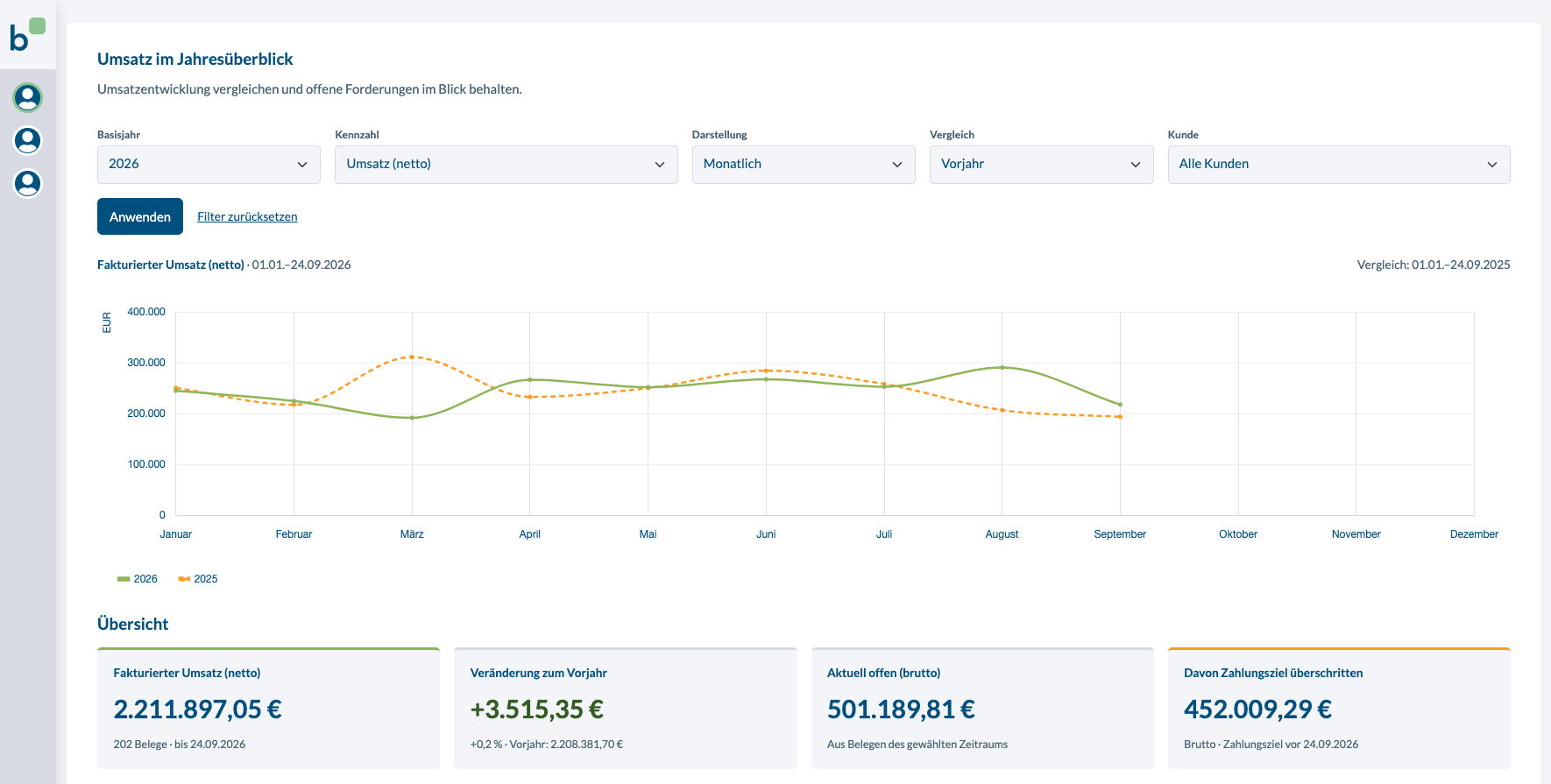
Task: Click the September axis label
Action: [1120, 534]
